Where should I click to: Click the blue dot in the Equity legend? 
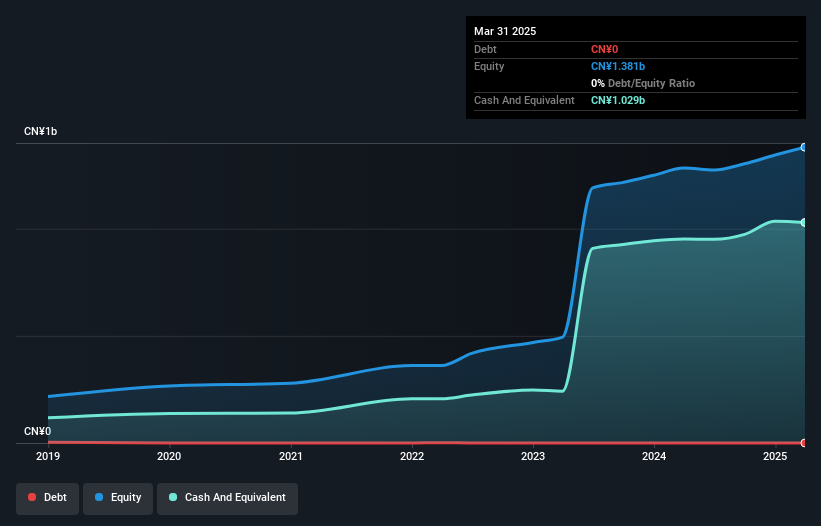tap(100, 497)
